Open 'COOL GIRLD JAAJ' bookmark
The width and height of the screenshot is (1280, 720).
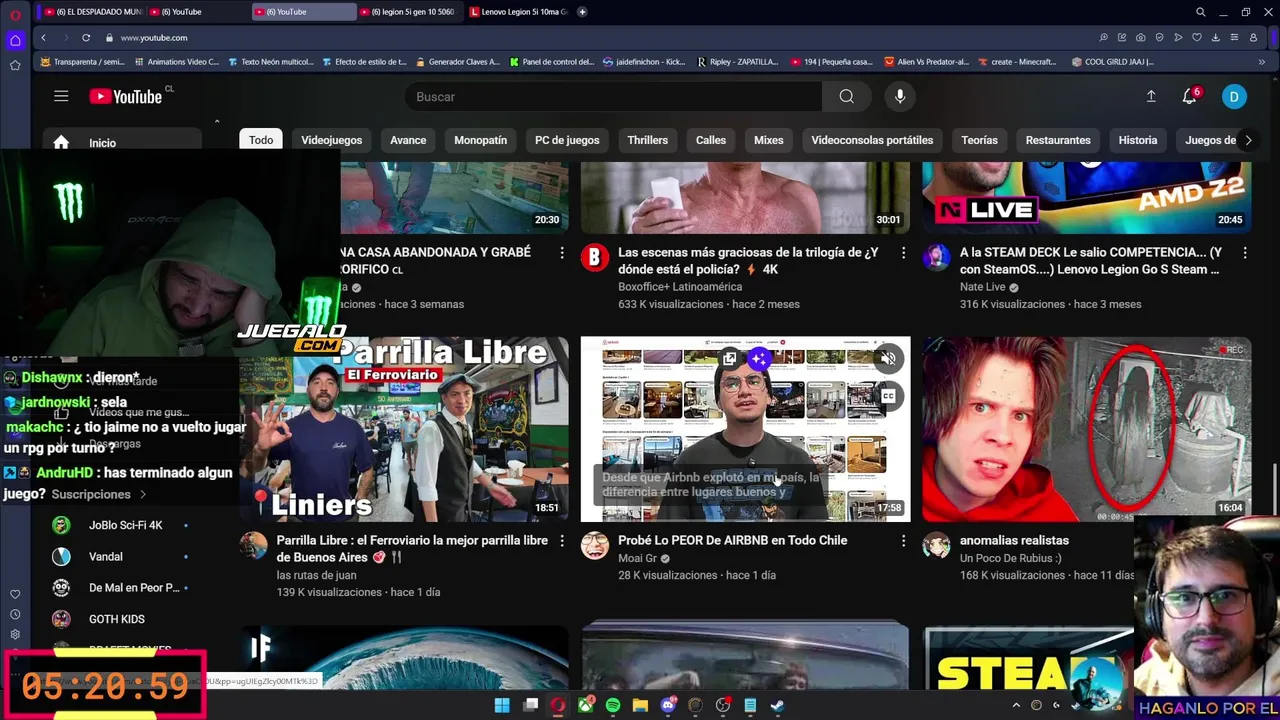coord(1112,62)
